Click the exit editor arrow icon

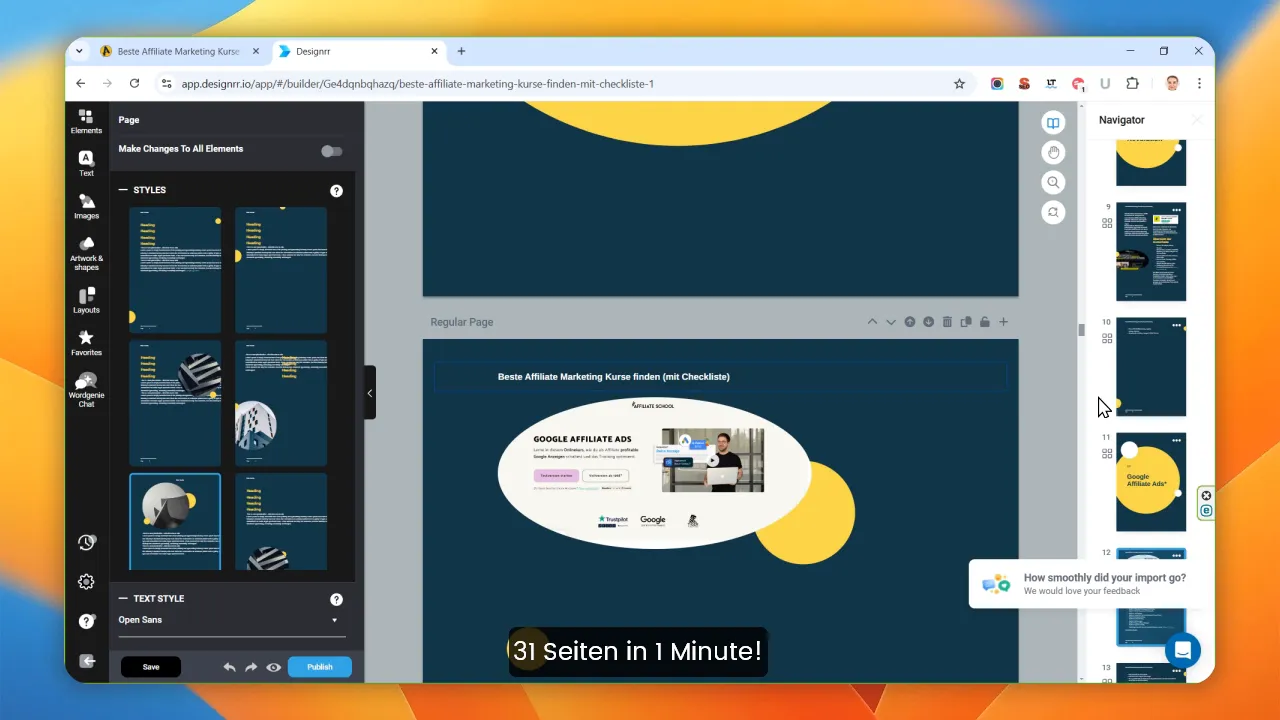point(86,661)
